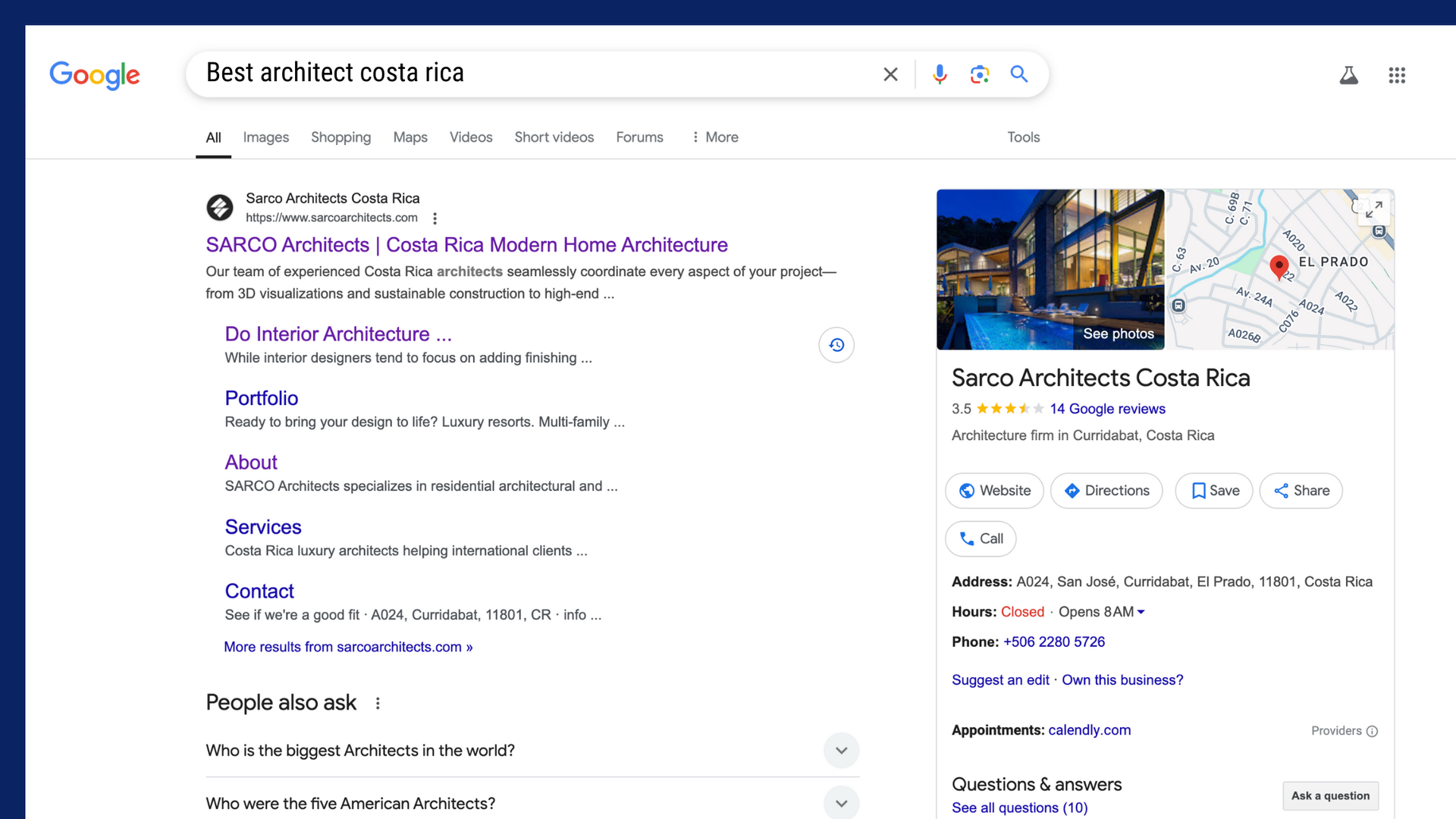This screenshot has width=1456, height=819.
Task: Save Sarco Architects to your list
Action: click(x=1213, y=491)
